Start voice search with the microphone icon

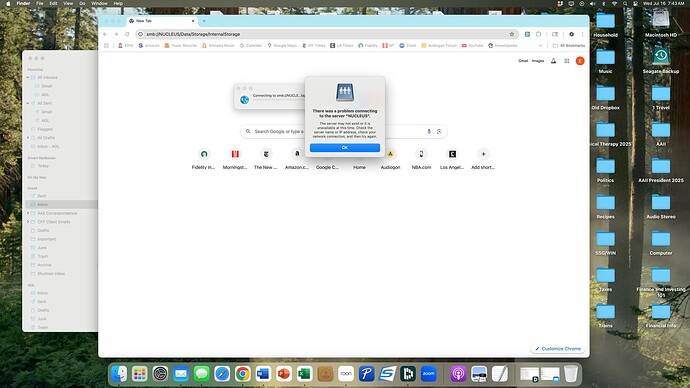click(429, 131)
